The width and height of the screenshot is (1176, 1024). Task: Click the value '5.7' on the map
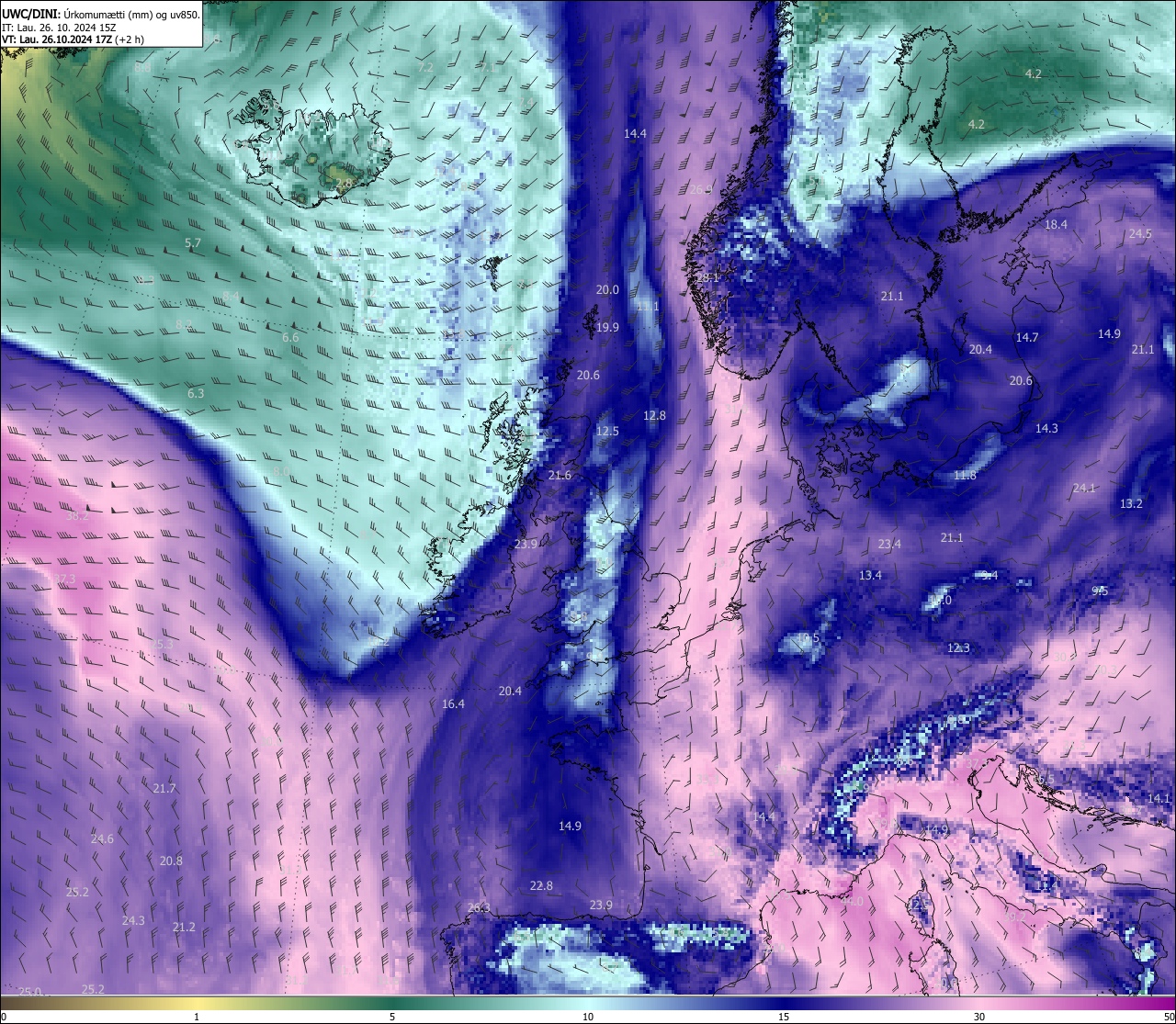[192, 243]
